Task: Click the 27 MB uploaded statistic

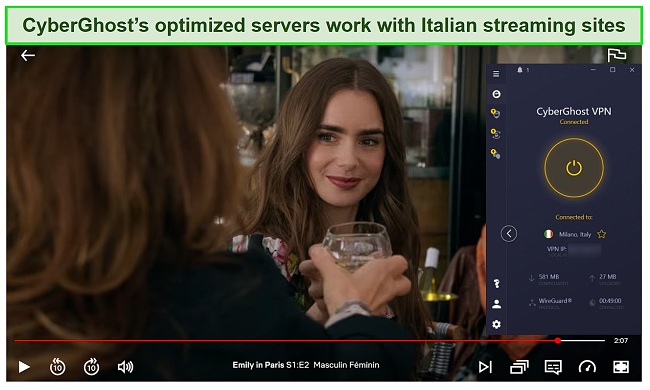Action: (608, 276)
